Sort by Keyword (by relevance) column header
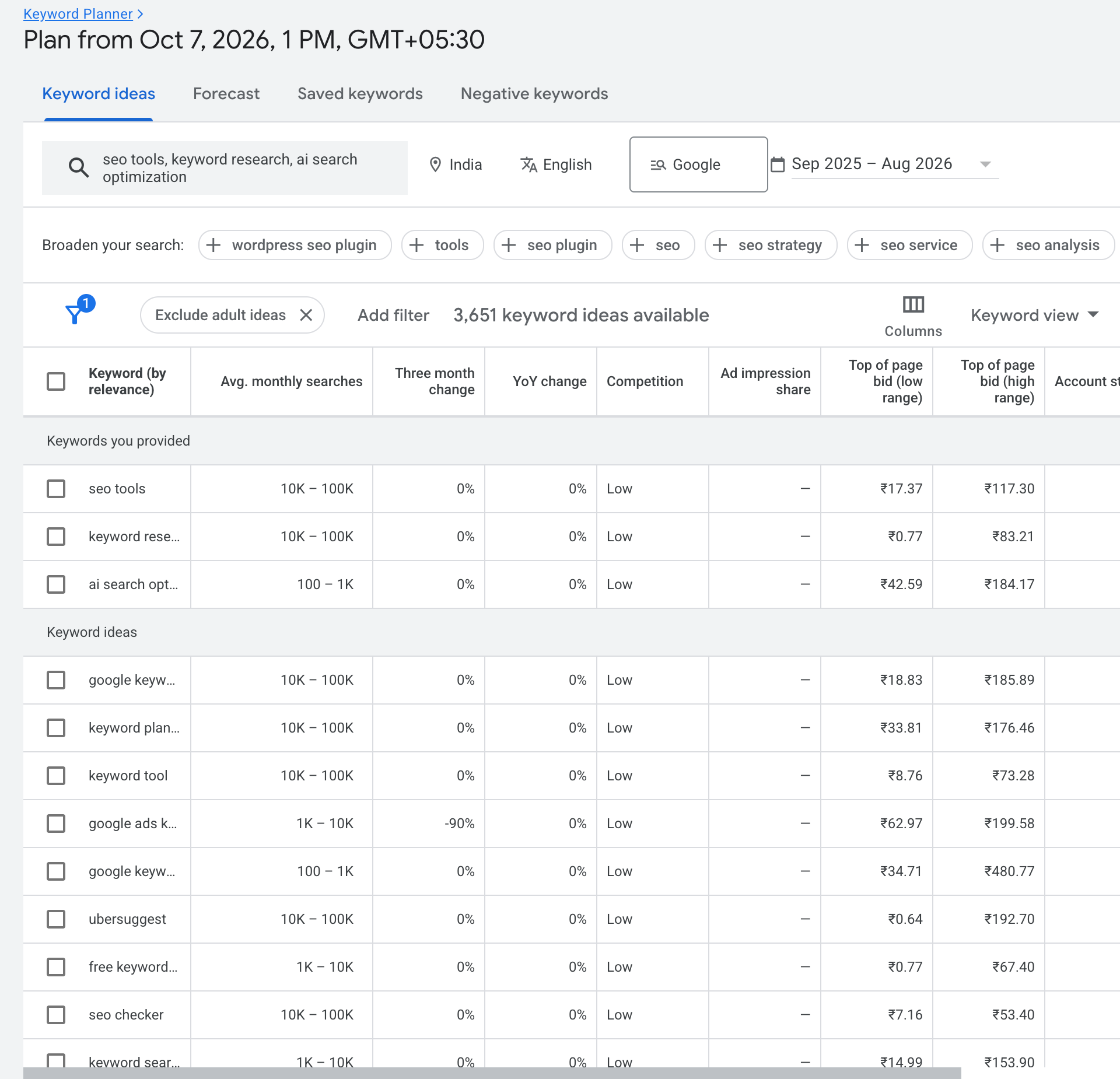1120x1079 pixels. click(127, 381)
